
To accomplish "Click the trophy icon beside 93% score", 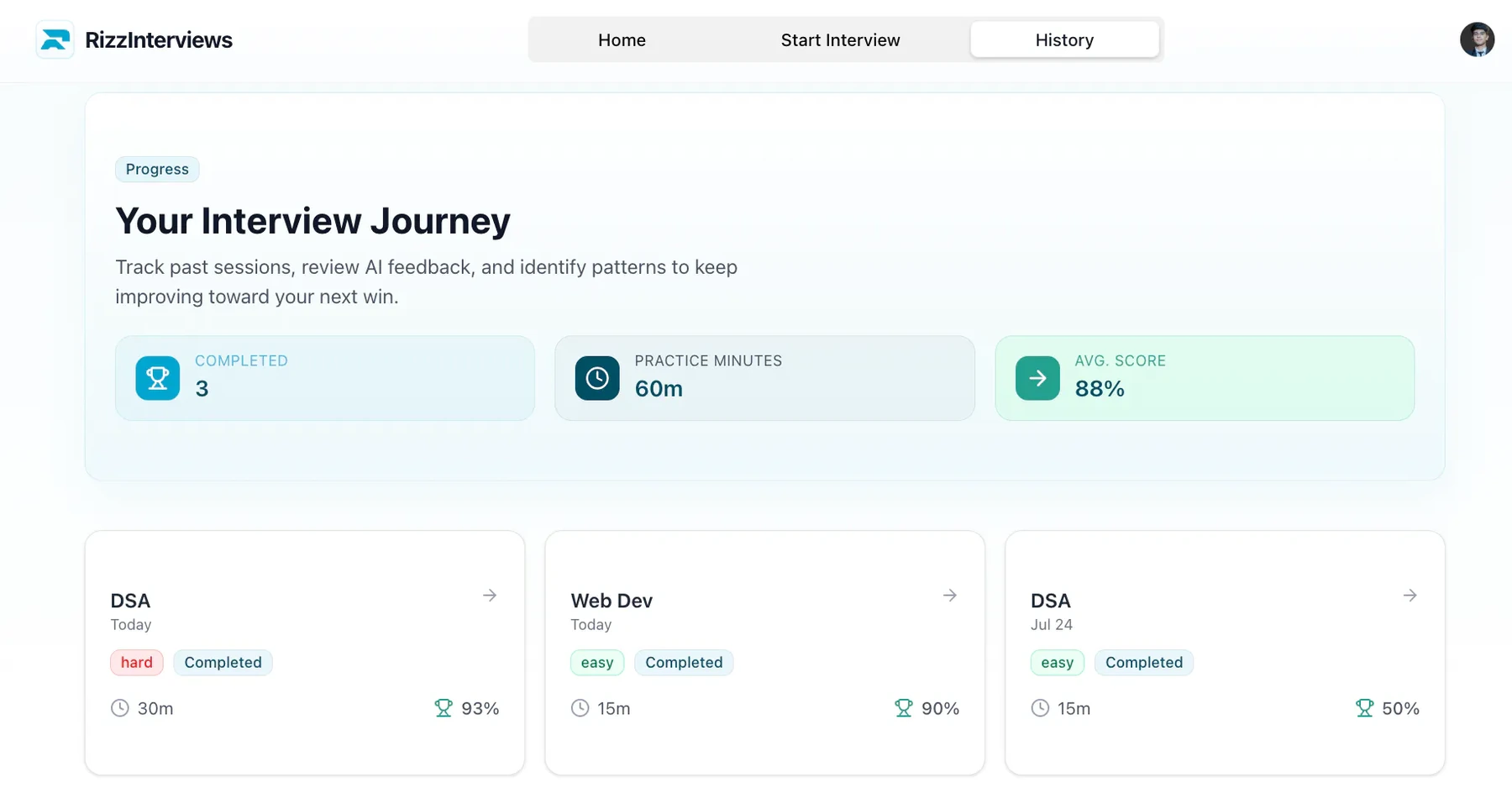I will coord(444,708).
